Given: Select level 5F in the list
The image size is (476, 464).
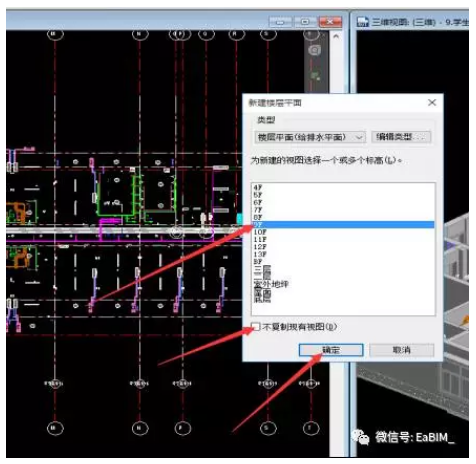Looking at the screenshot, I should click(x=343, y=195).
